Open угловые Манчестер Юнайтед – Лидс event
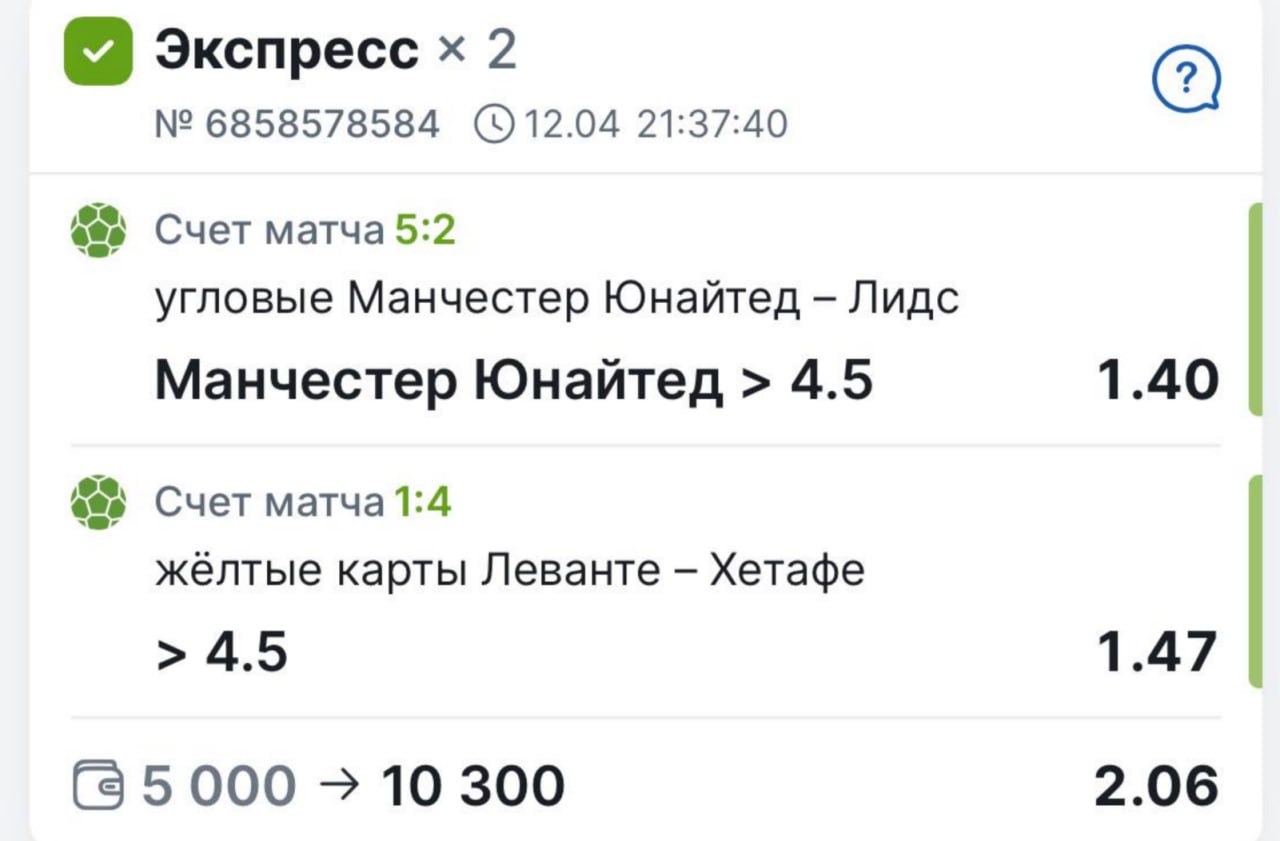 pos(557,298)
